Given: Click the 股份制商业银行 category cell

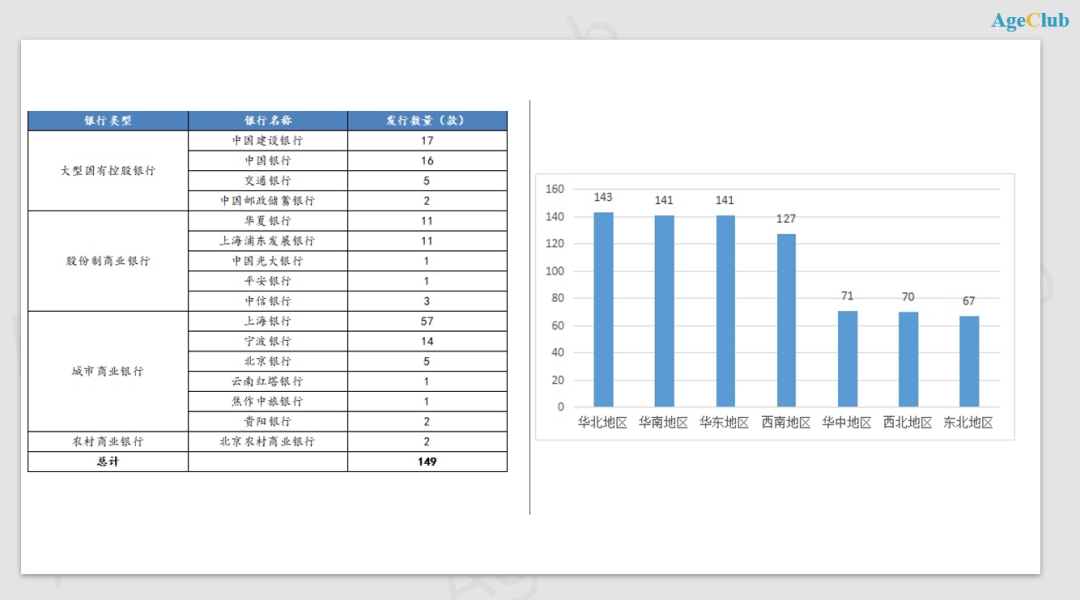Looking at the screenshot, I should 108,260.
